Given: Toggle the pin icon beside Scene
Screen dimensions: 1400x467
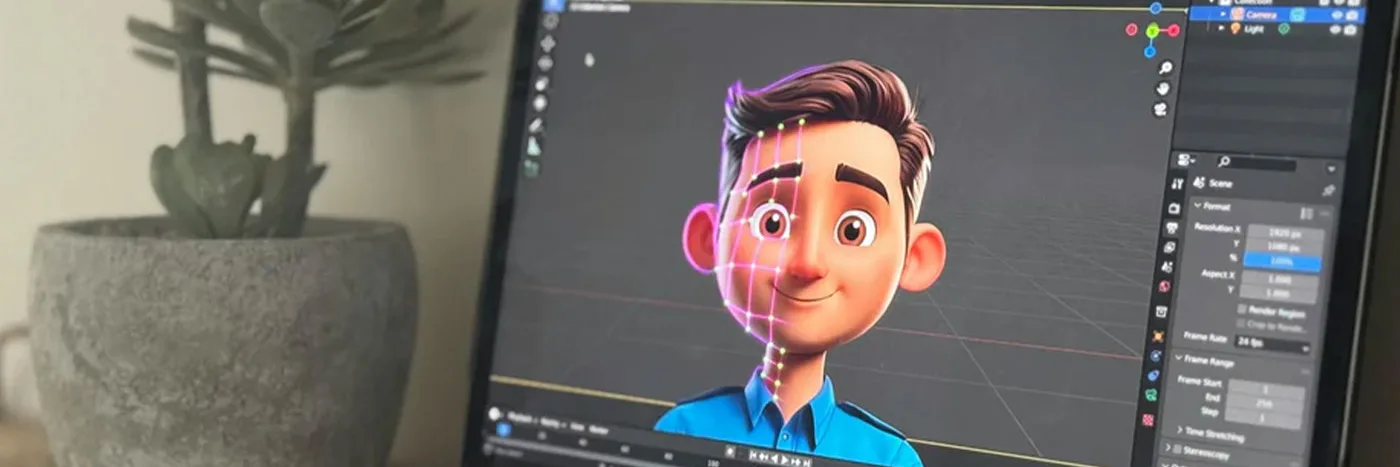Looking at the screenshot, I should (1328, 190).
